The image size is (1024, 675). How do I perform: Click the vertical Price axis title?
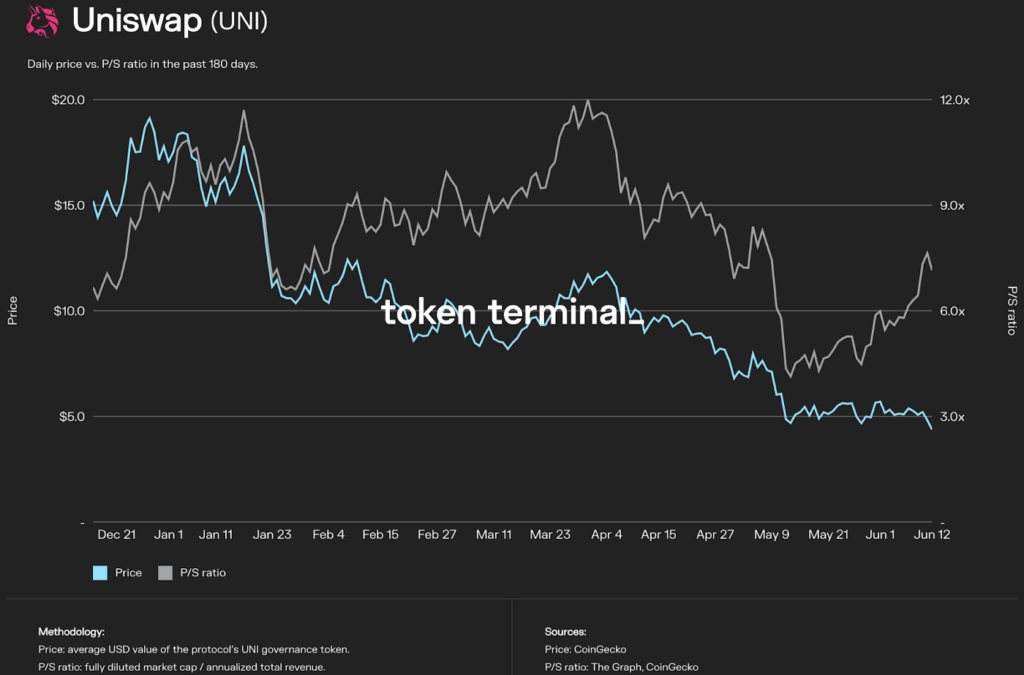13,311
